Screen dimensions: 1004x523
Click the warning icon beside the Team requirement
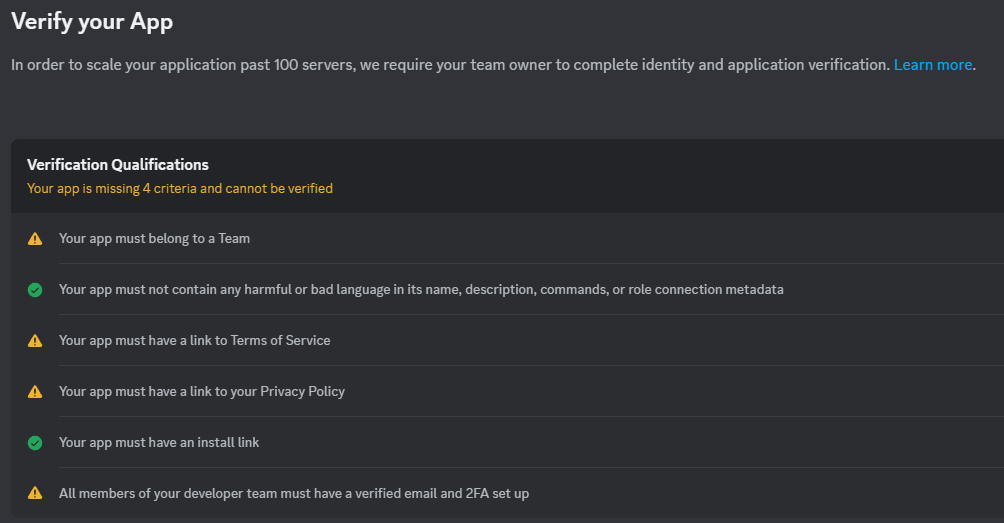[35, 239]
